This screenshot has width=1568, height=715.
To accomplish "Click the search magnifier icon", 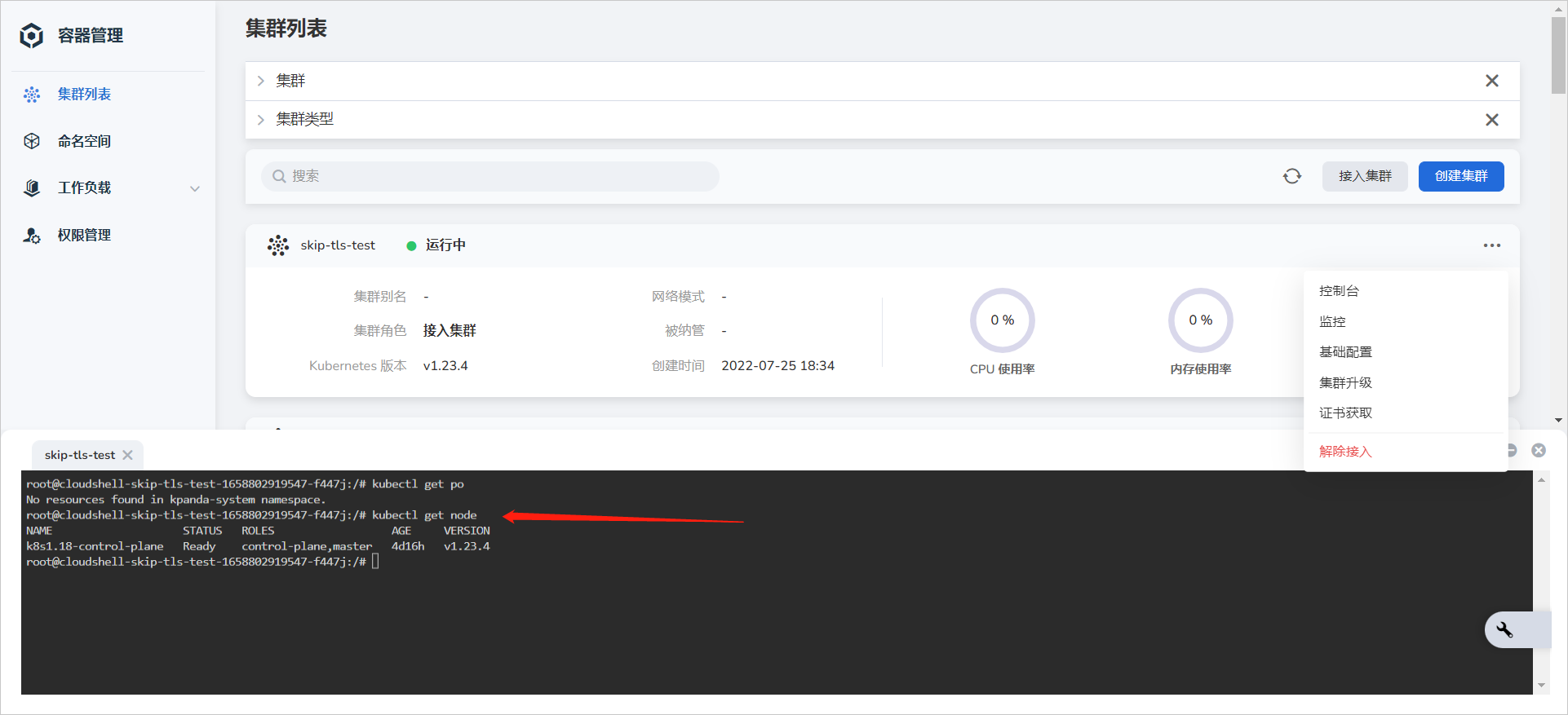I will (x=279, y=176).
